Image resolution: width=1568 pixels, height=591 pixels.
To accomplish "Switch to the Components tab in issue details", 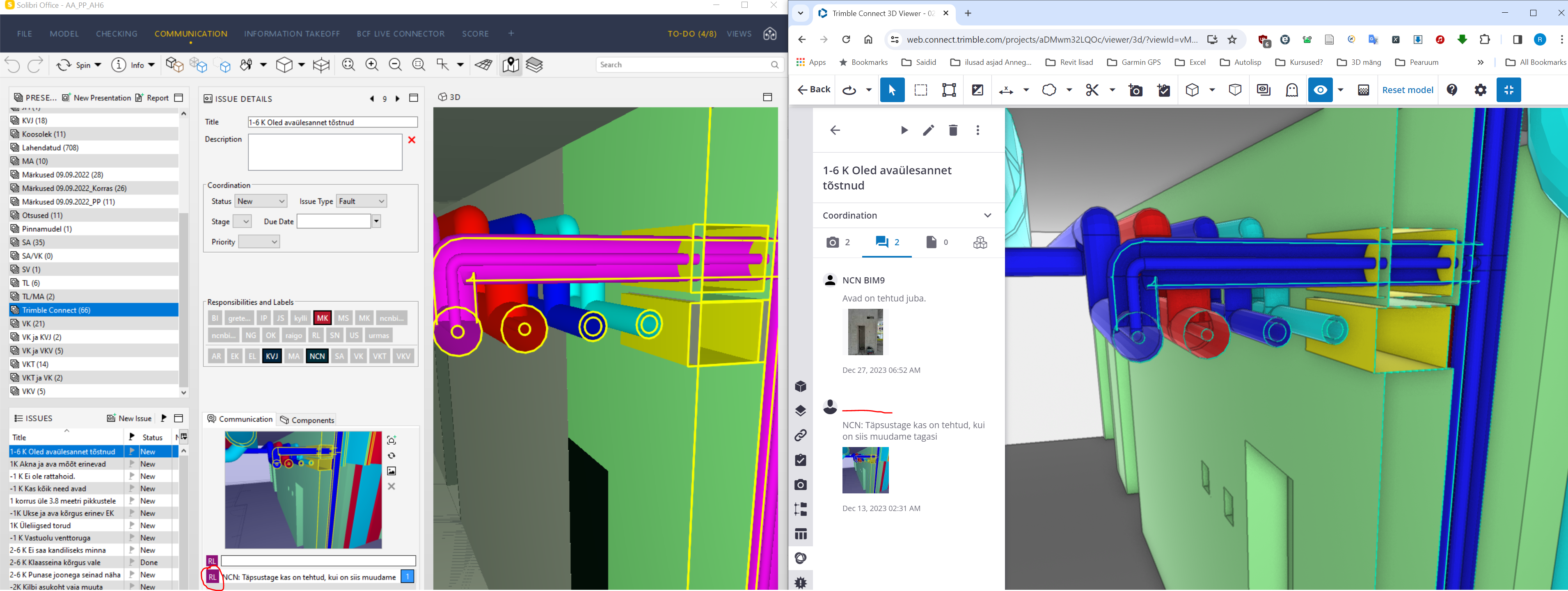I will (307, 420).
